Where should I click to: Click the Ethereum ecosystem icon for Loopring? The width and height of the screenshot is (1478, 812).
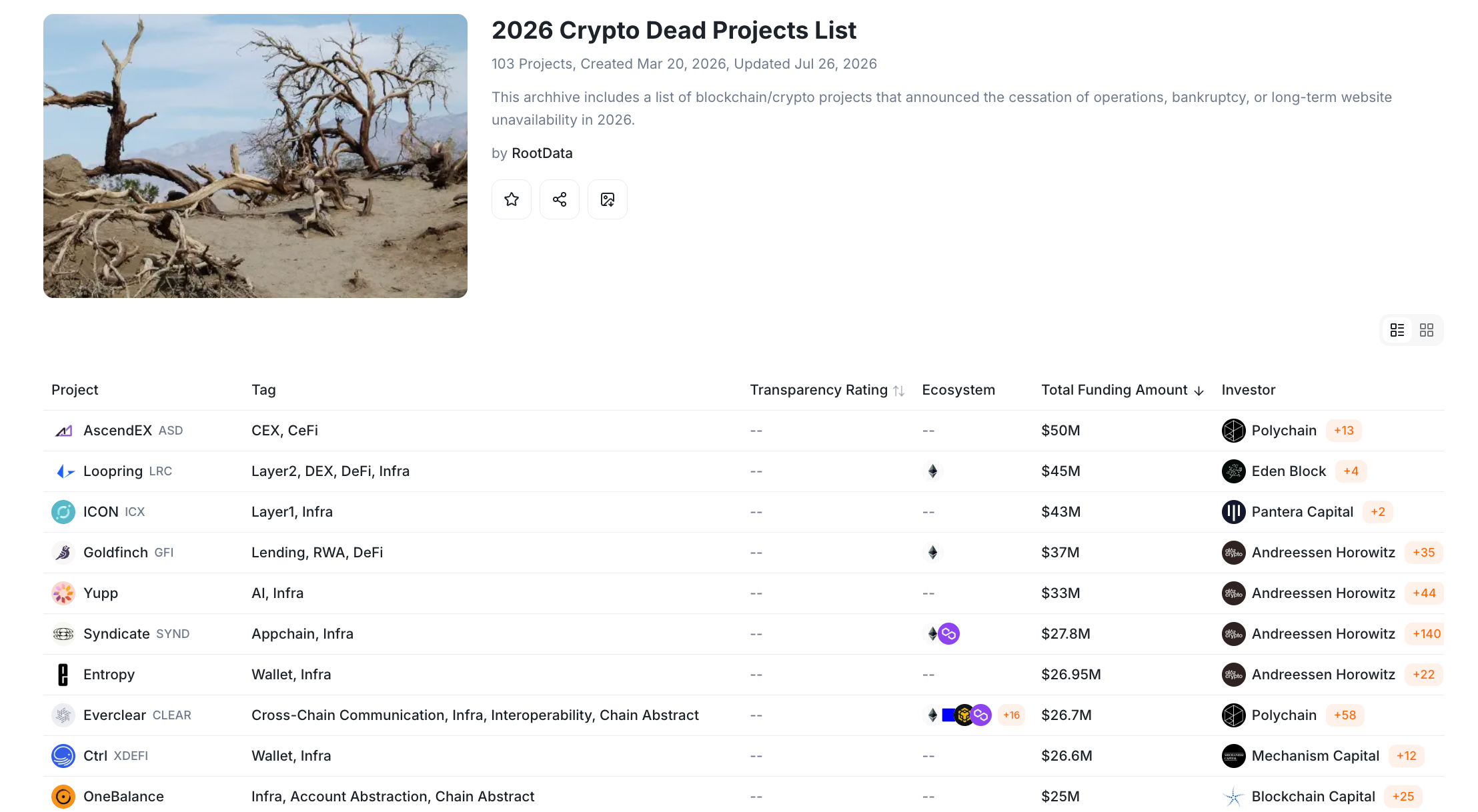pos(932,471)
